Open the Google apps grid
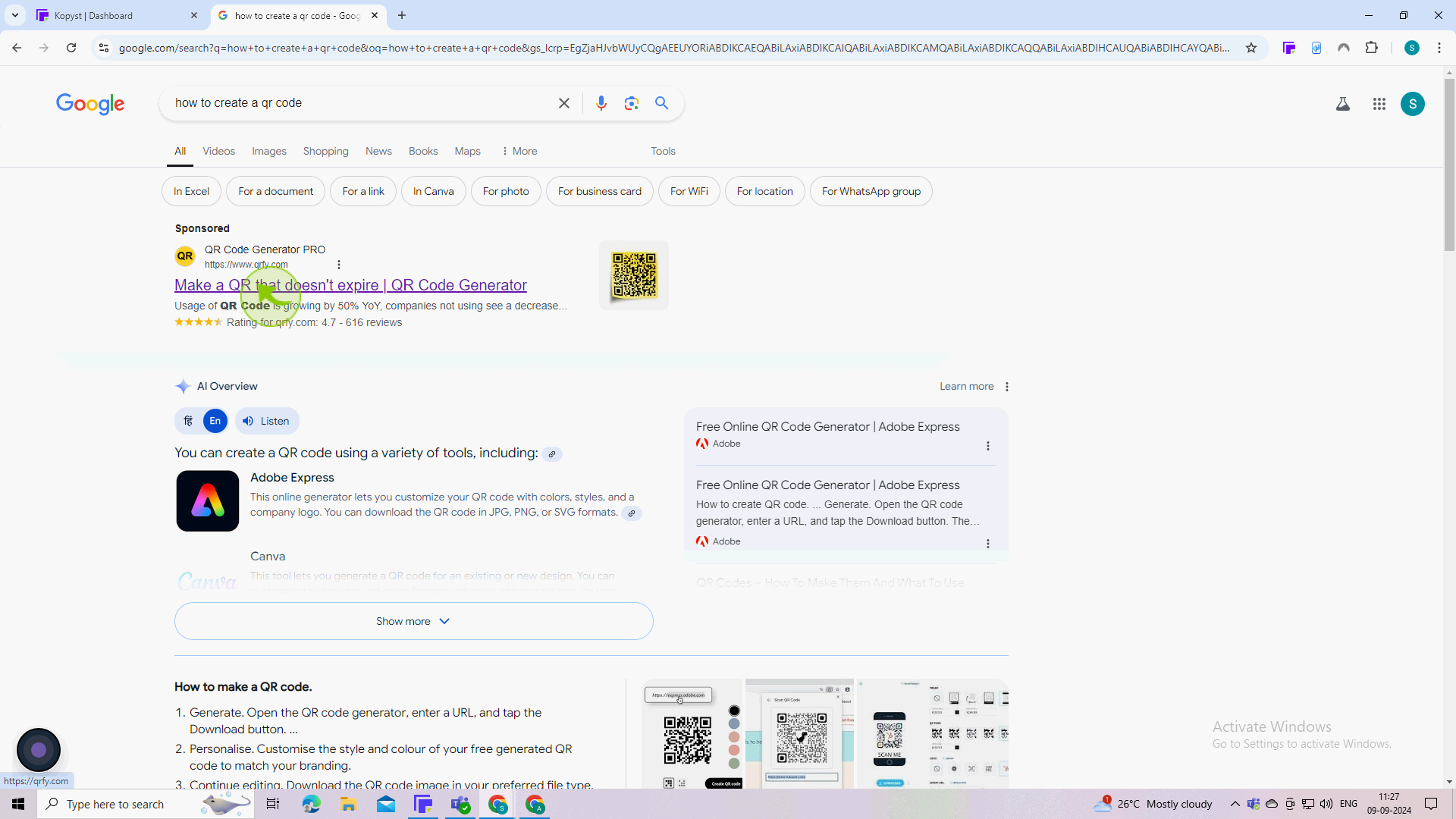Screen dimensions: 1456x819 pyautogui.click(x=1379, y=104)
